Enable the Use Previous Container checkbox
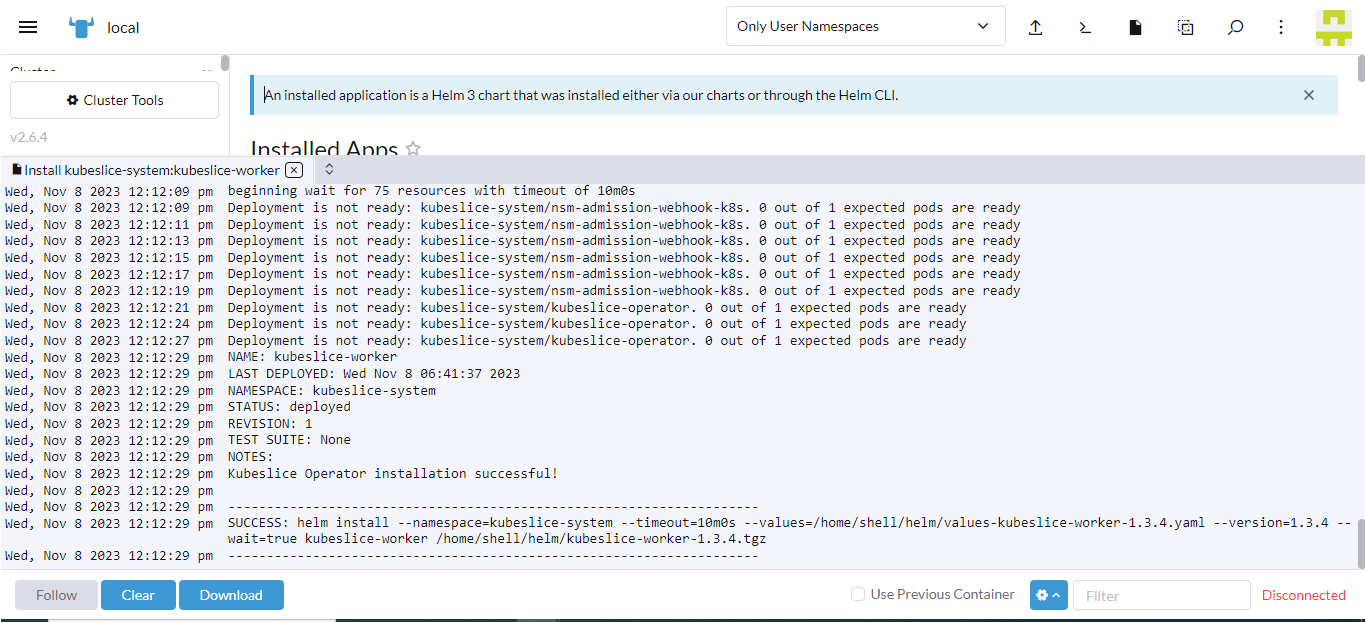Screen dimensions: 1366x623 pyautogui.click(x=858, y=594)
